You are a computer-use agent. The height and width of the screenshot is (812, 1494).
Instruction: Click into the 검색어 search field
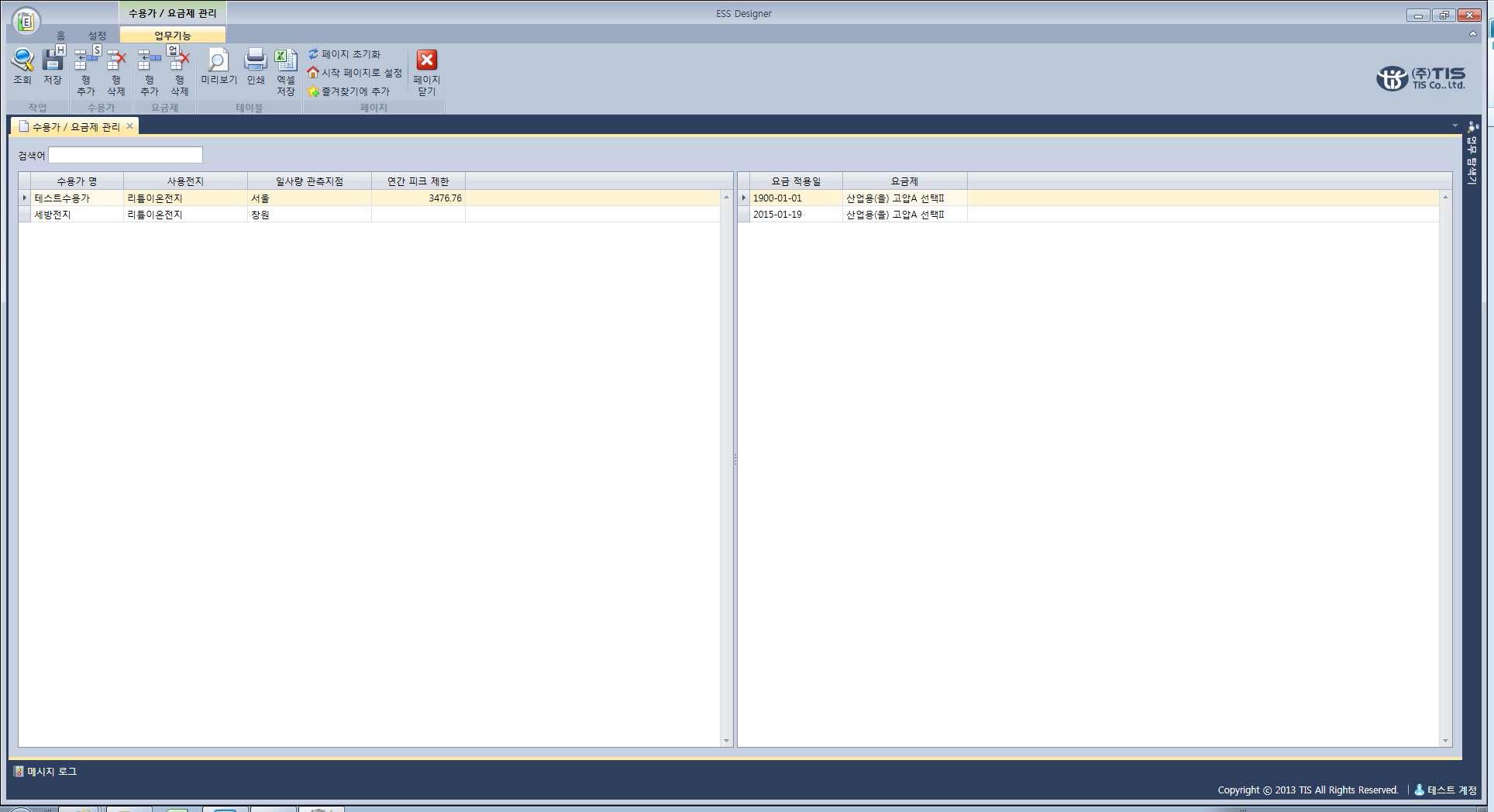click(x=126, y=155)
